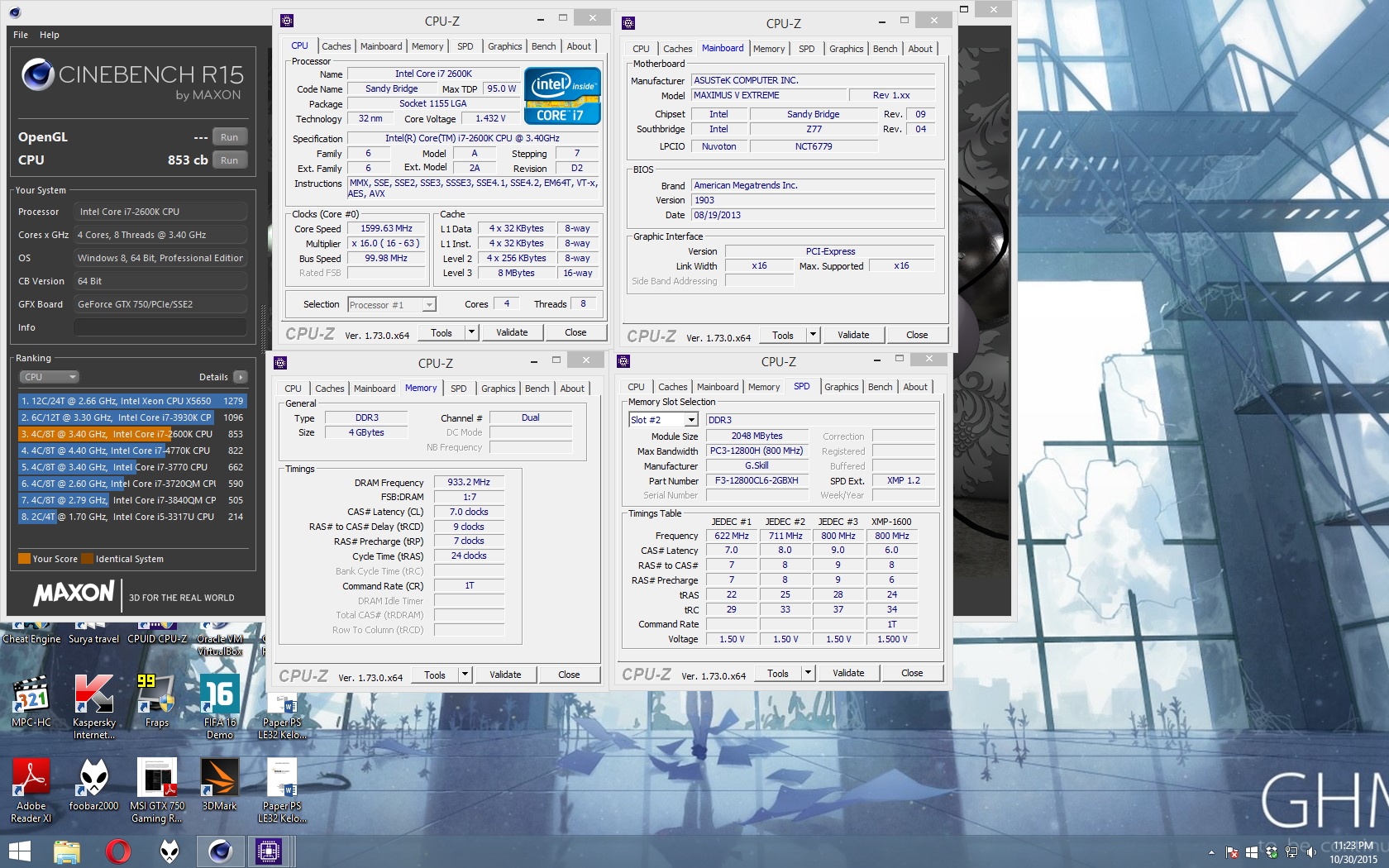Click the Windows Start button
This screenshot has width=1389, height=868.
tap(19, 851)
